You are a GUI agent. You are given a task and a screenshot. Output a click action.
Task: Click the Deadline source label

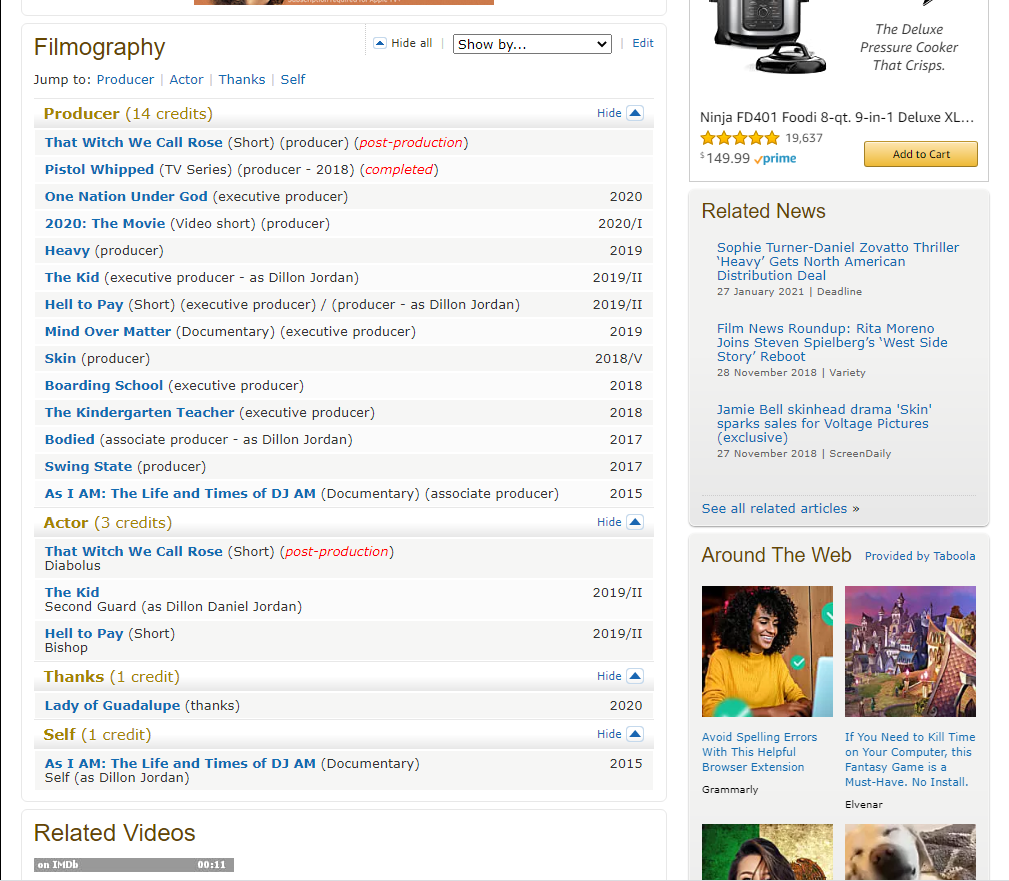(x=839, y=292)
